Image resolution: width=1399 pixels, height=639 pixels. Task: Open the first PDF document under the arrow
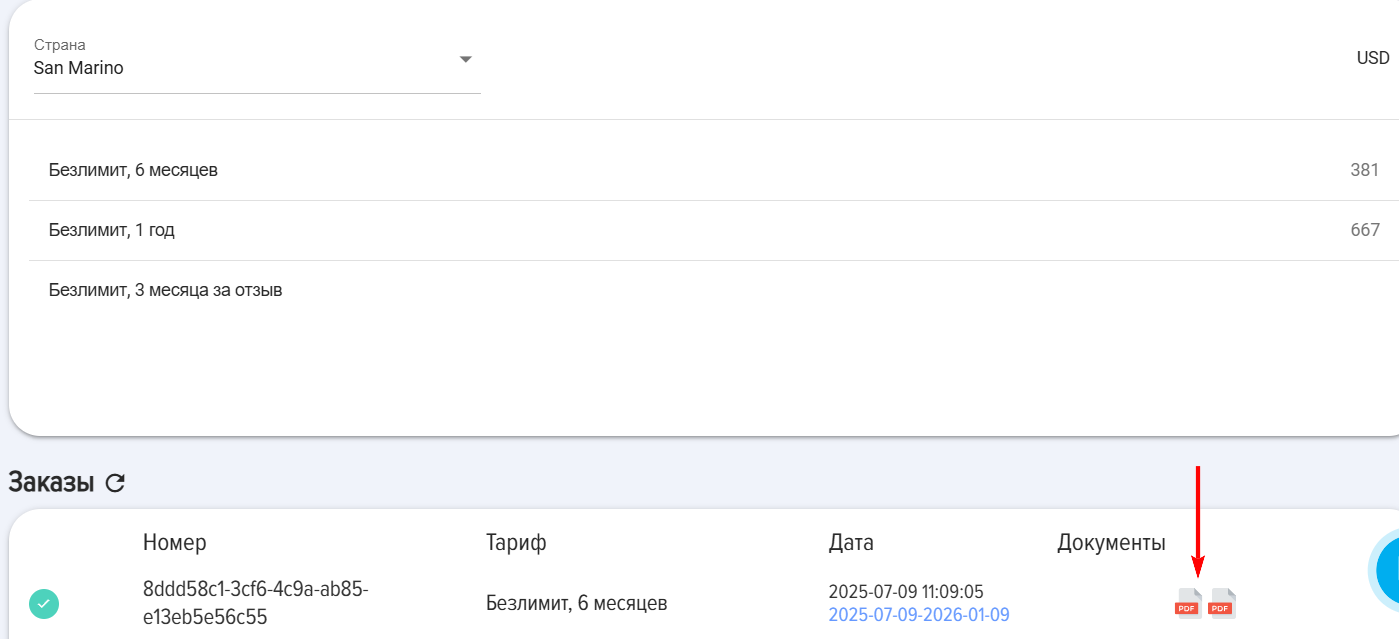[x=1188, y=604]
